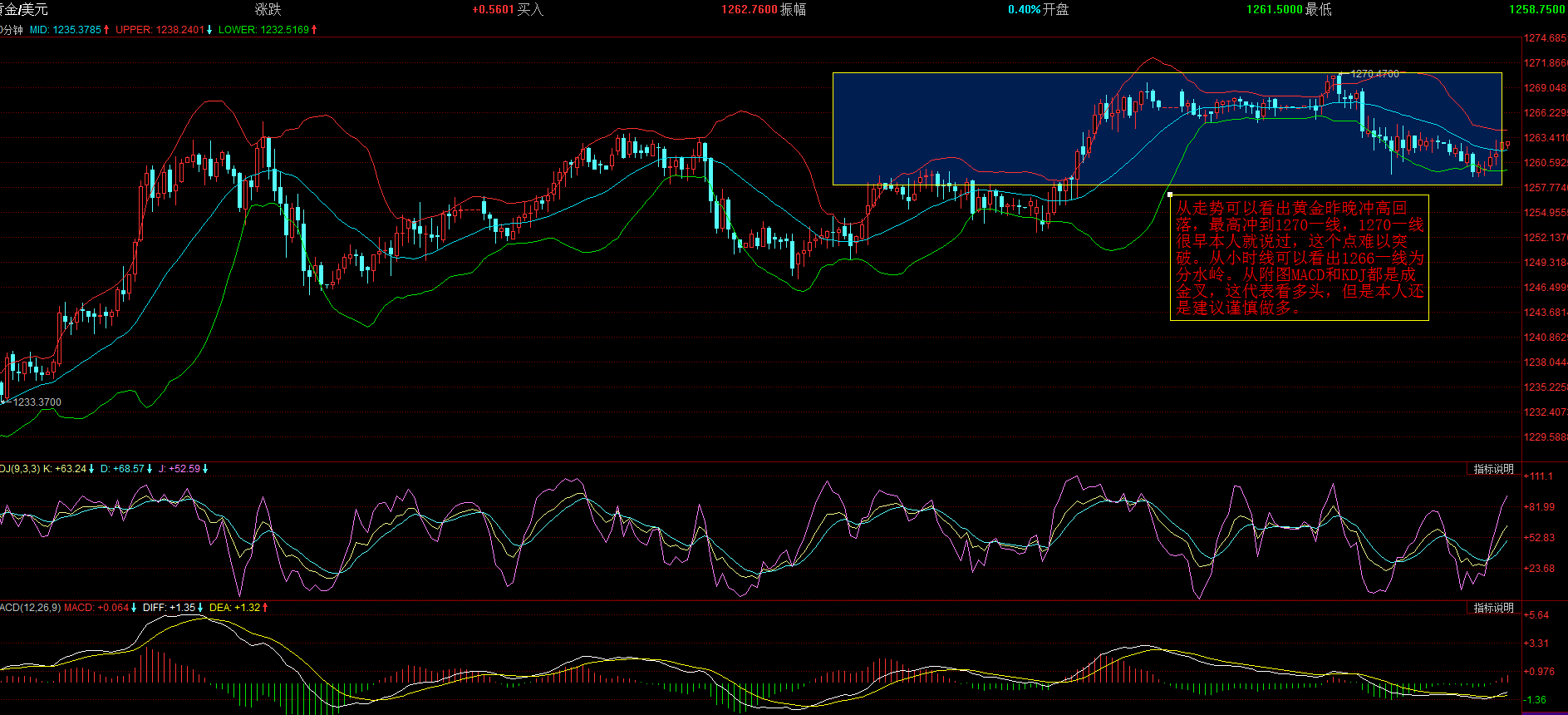The height and width of the screenshot is (715, 1568).
Task: Click 指标说明 button in MACD panel
Action: coord(1493,608)
